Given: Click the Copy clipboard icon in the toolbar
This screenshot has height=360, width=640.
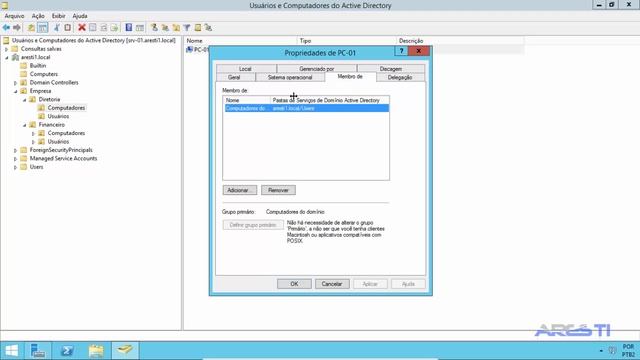Looking at the screenshot, I should [68, 28].
